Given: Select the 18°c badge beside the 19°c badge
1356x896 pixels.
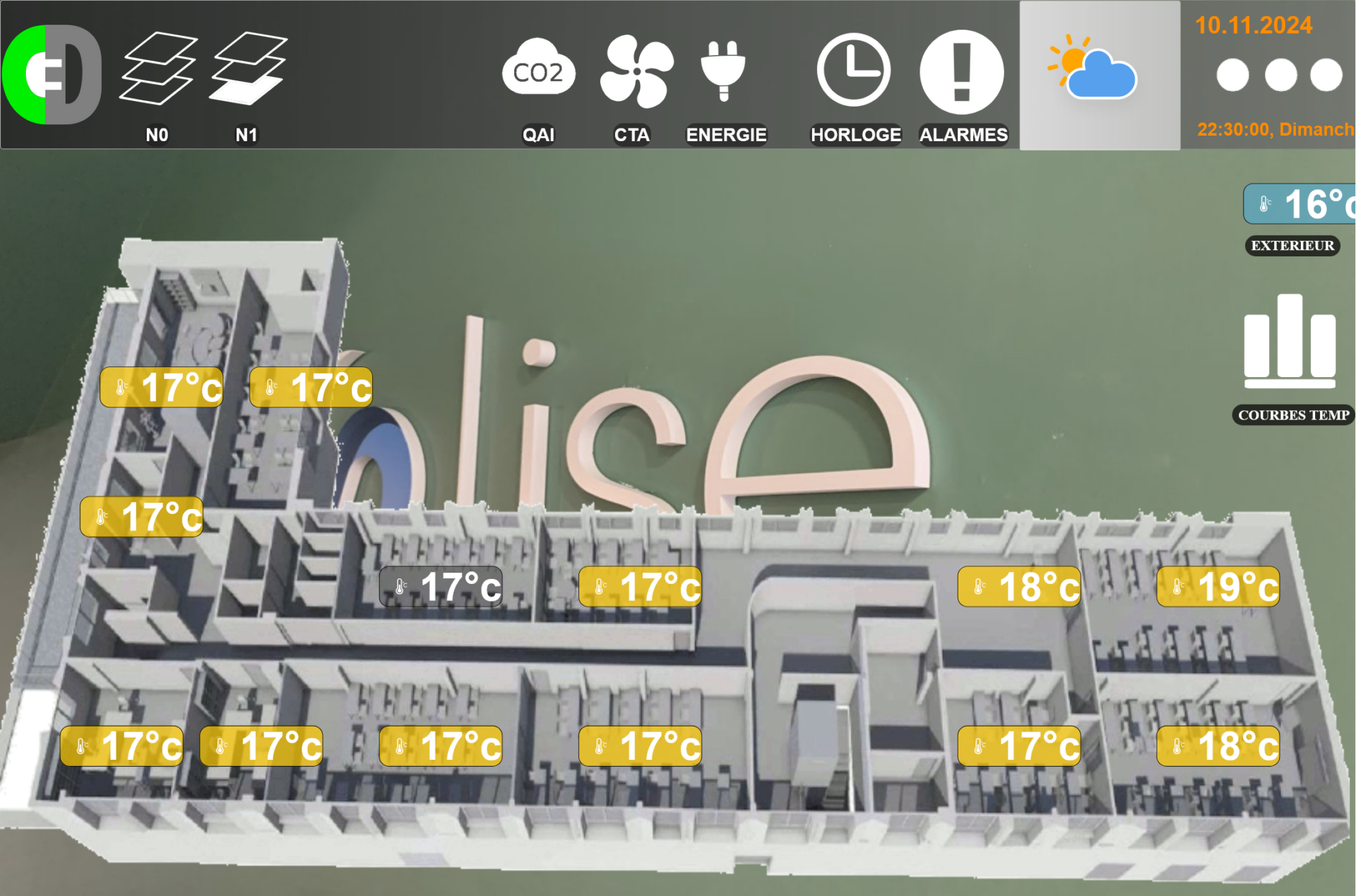Looking at the screenshot, I should [1019, 586].
